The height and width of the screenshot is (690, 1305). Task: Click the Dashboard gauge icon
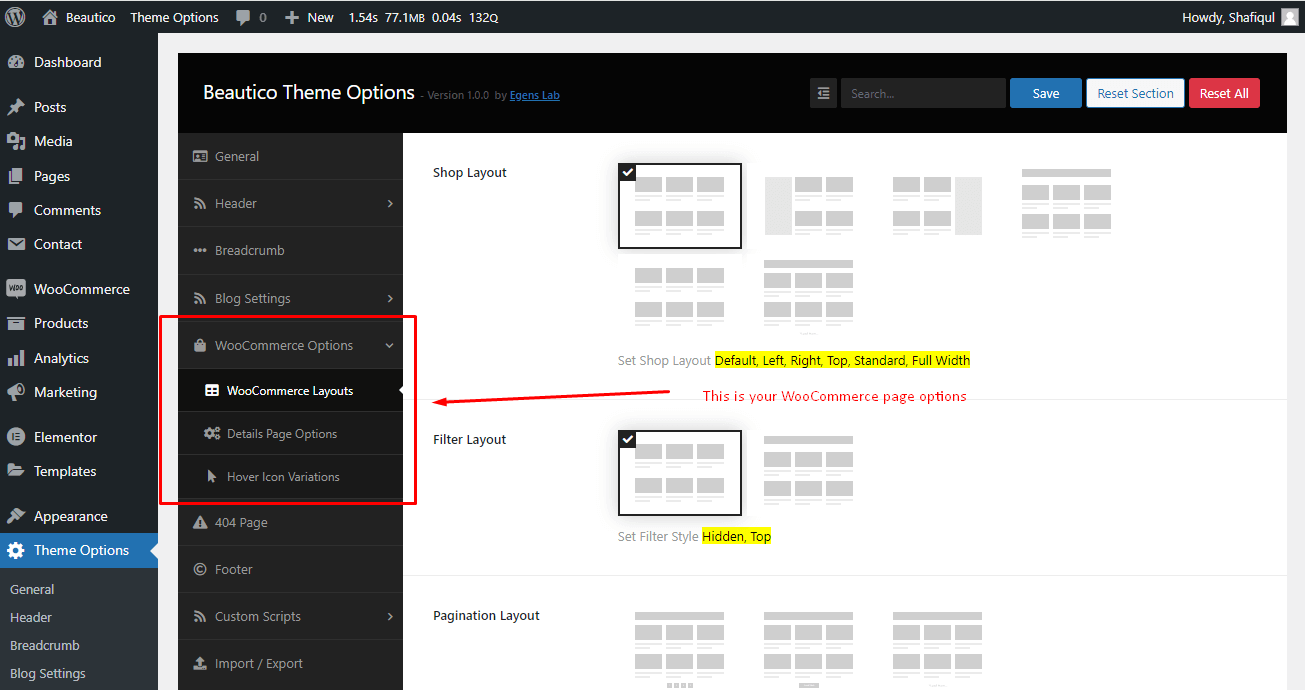tap(16, 62)
